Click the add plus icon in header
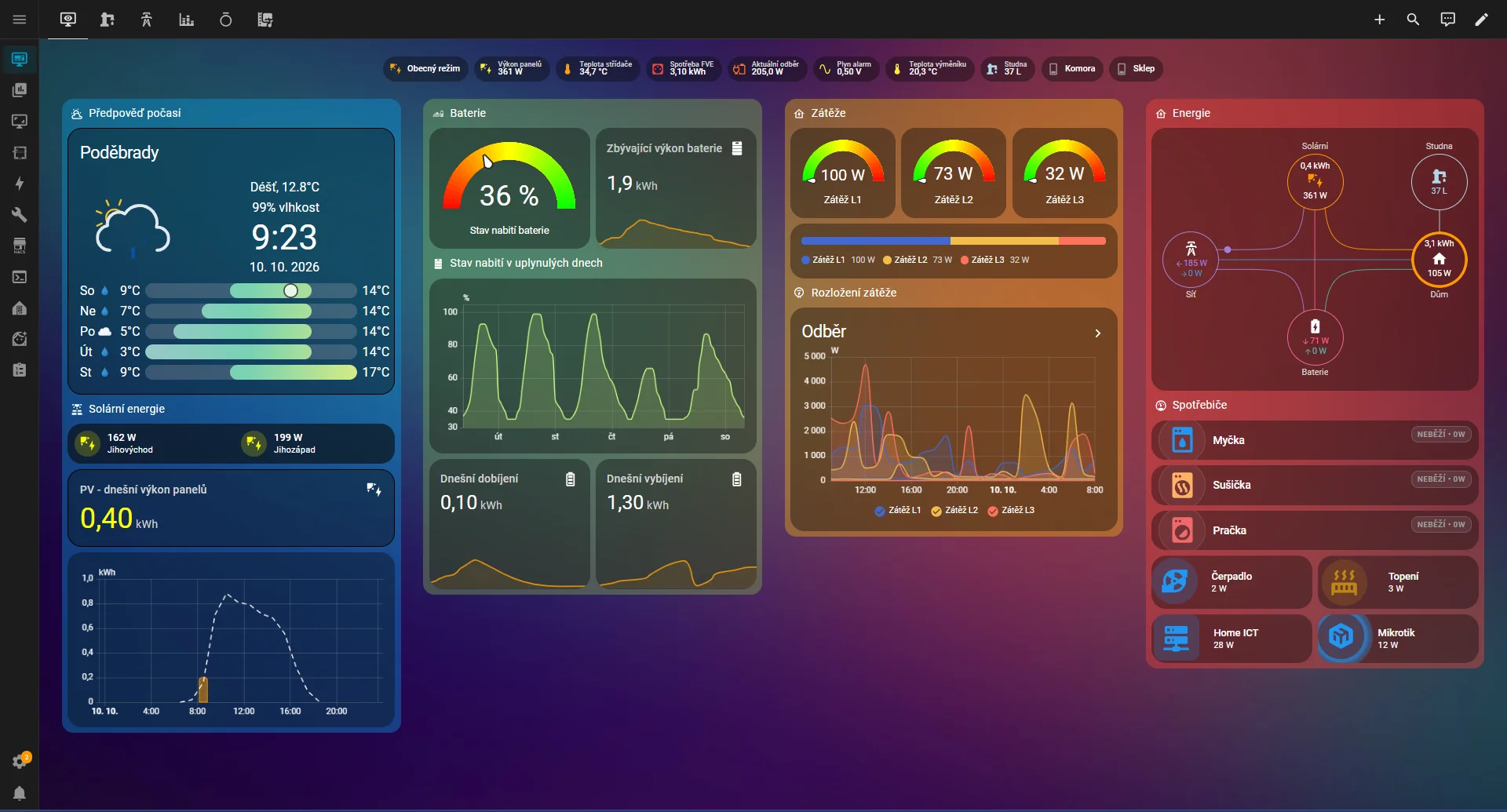Screen dimensions: 1507x812 click(x=1379, y=20)
